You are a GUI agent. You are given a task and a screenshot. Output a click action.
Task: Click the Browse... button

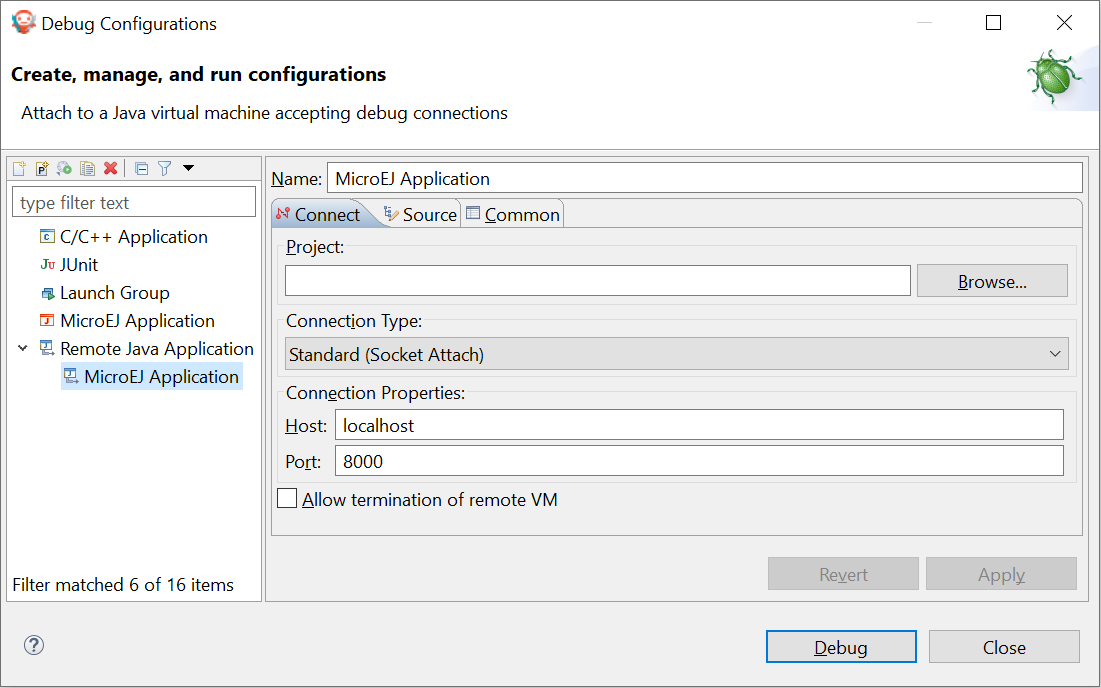pos(992,282)
